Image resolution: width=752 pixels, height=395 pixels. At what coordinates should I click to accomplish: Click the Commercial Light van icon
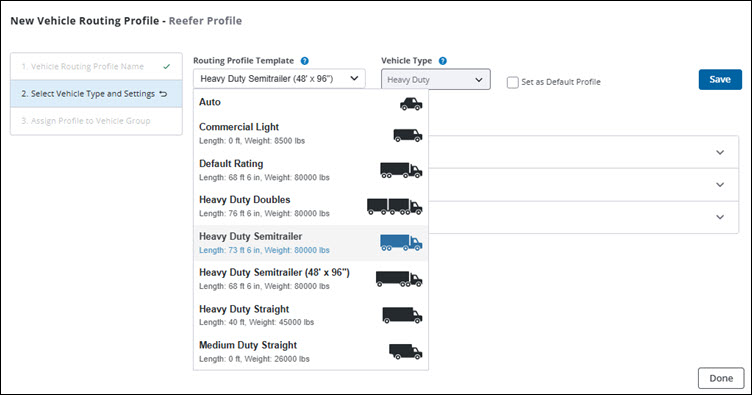tap(408, 136)
